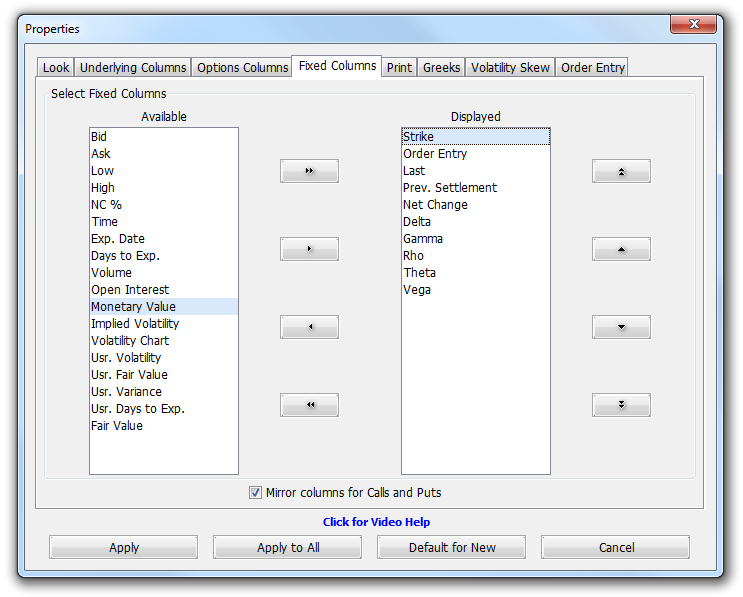Click the Apply to All button
This screenshot has height=597, width=743.
[288, 547]
